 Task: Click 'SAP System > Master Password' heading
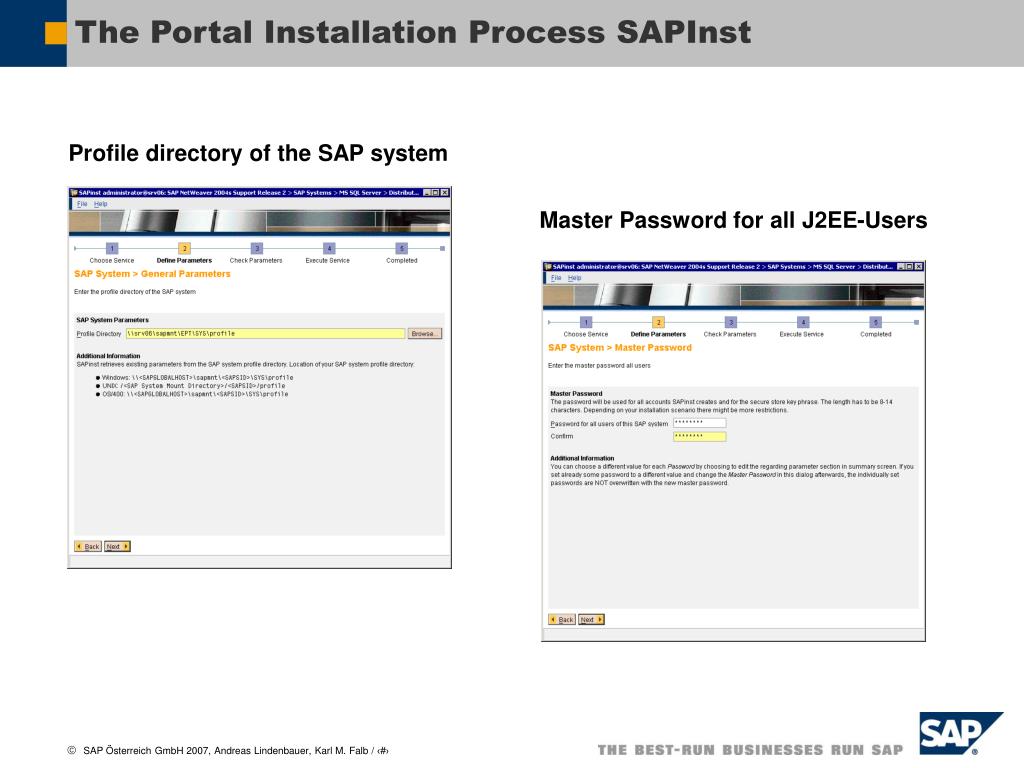click(620, 347)
